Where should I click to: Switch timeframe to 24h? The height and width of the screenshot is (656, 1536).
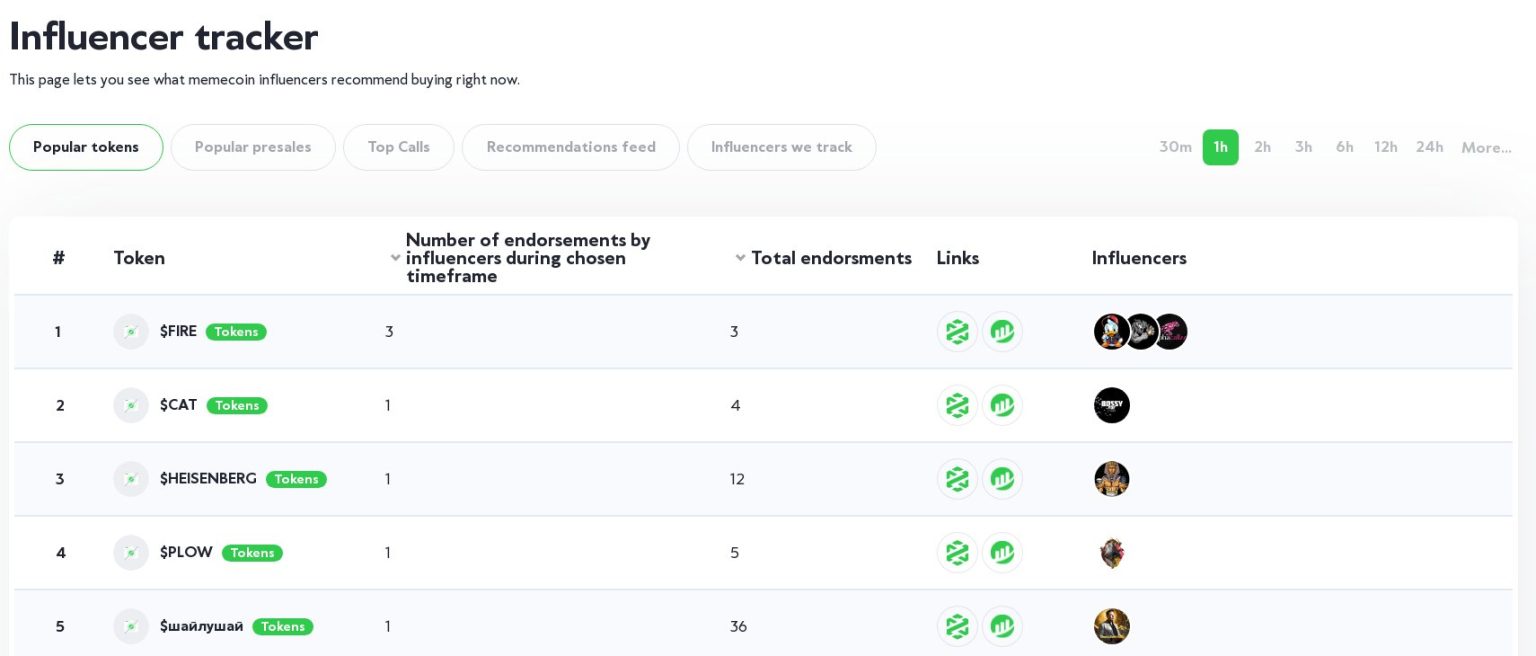tap(1429, 147)
